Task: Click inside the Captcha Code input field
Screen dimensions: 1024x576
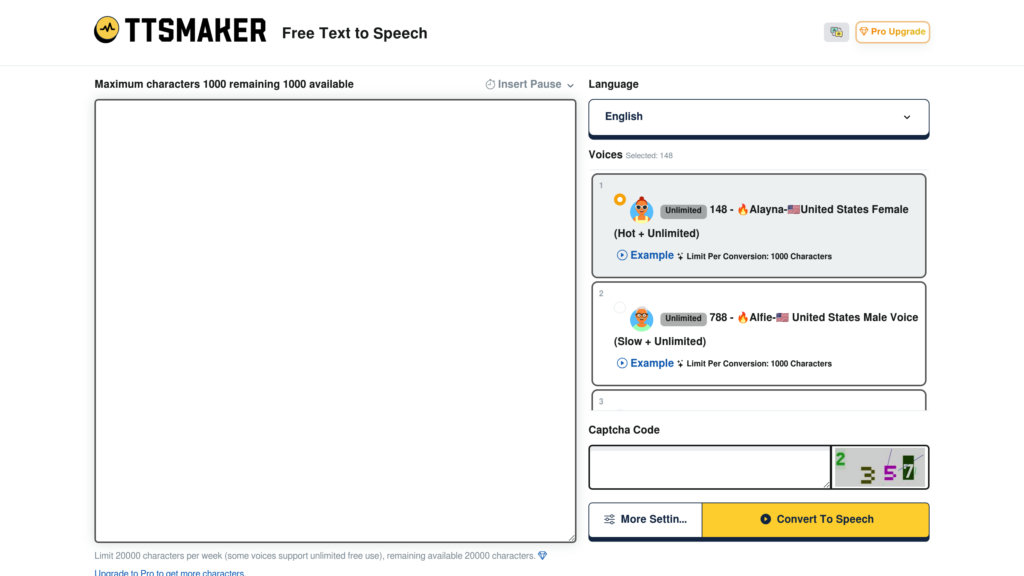Action: coord(709,467)
